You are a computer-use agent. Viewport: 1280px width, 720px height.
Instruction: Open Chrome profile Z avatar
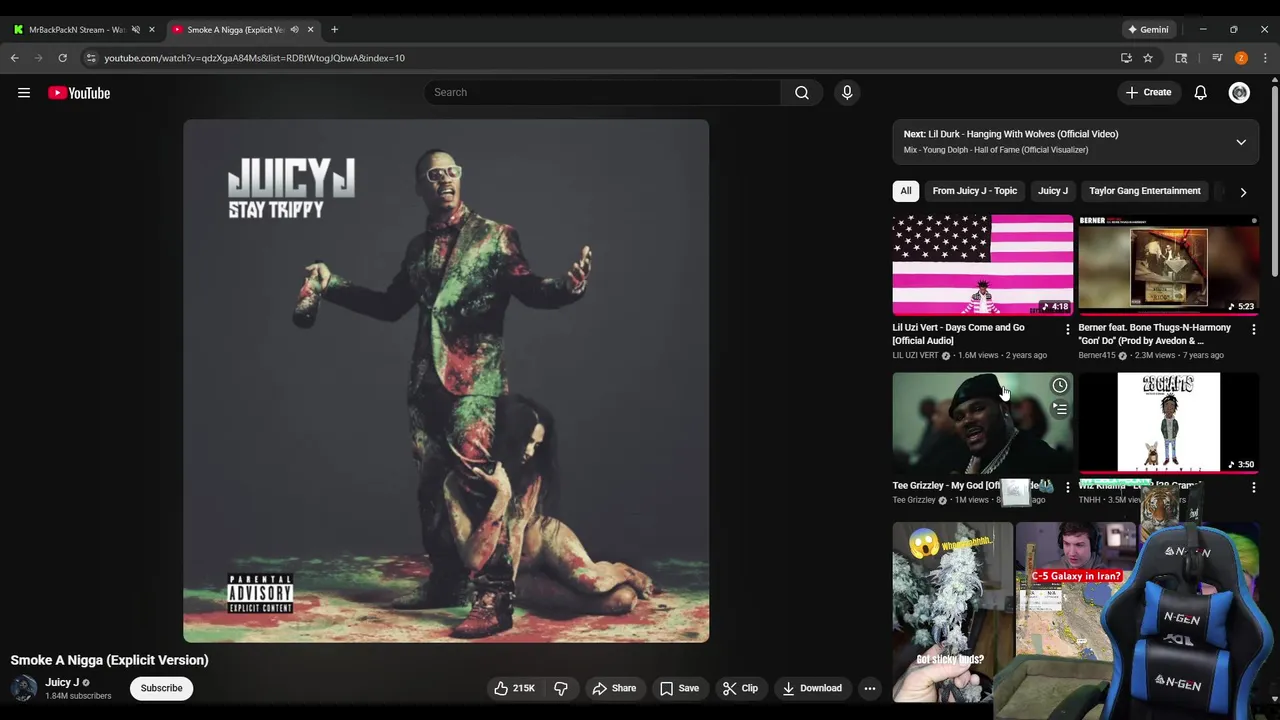click(1241, 58)
